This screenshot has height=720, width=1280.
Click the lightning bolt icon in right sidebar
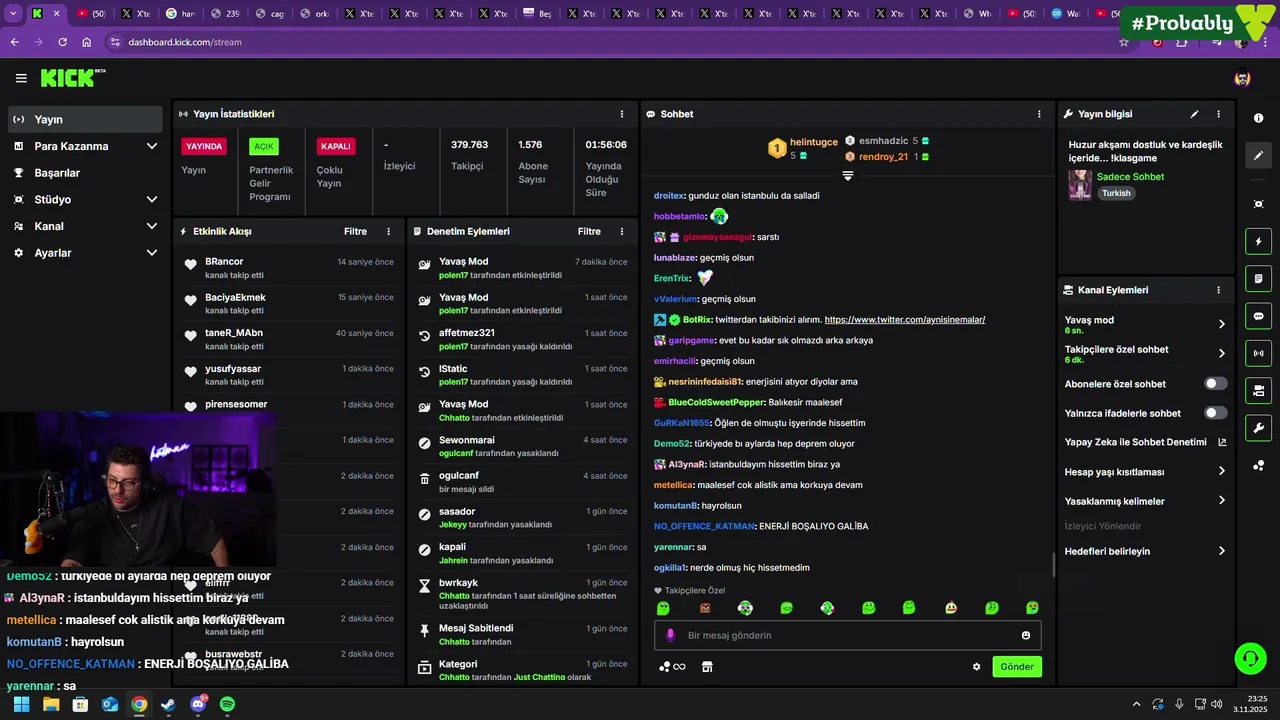coord(1258,241)
